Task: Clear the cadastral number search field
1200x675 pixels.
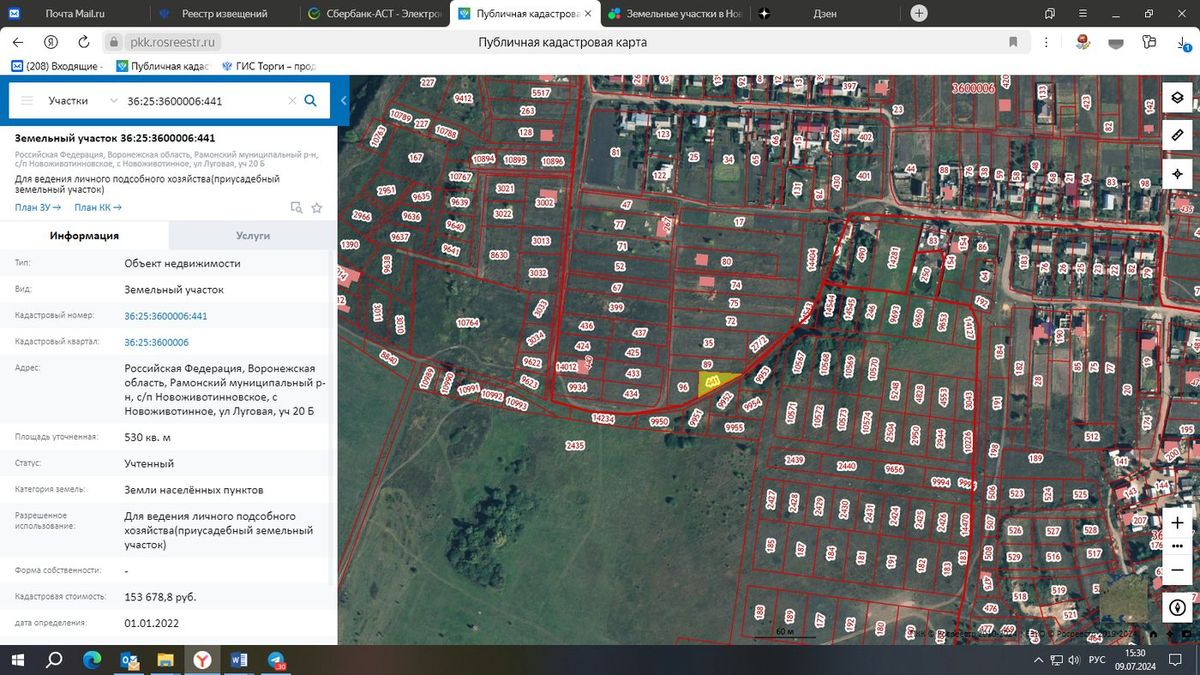Action: [292, 101]
